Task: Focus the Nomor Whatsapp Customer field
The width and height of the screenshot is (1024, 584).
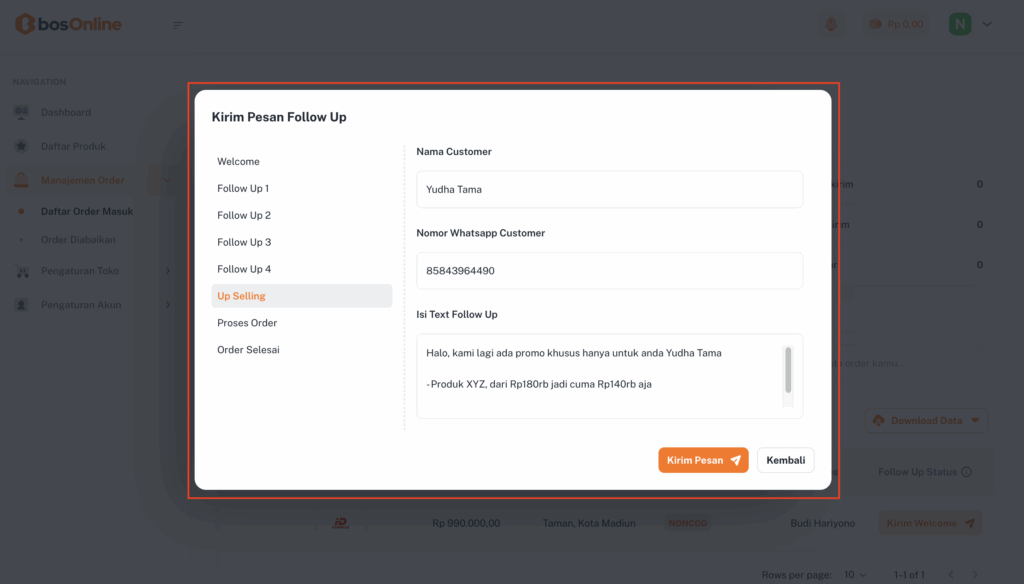Action: pyautogui.click(x=609, y=271)
